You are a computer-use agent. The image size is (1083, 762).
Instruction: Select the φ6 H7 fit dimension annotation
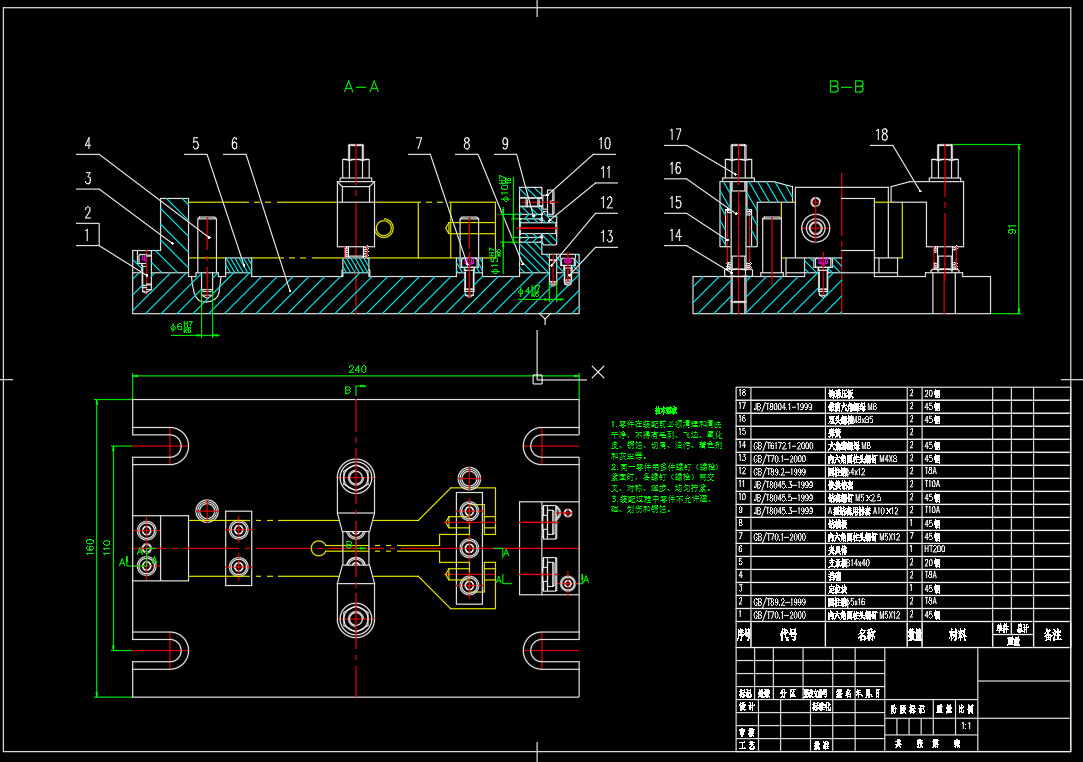tap(183, 327)
